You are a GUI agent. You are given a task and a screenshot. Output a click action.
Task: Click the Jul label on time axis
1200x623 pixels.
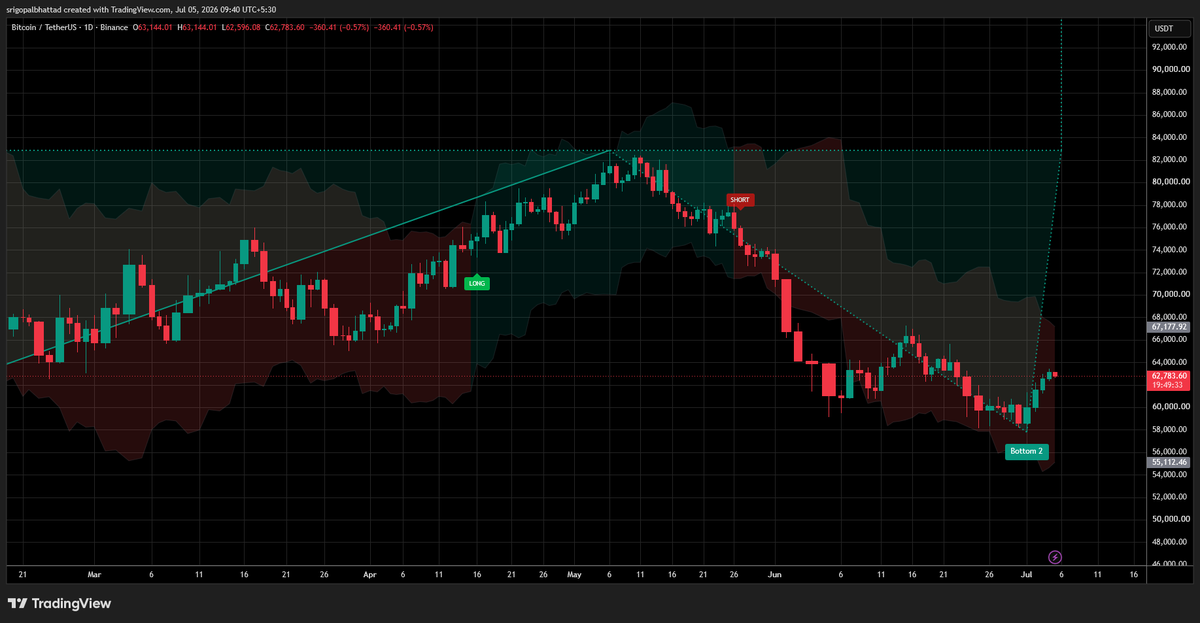click(x=1027, y=575)
